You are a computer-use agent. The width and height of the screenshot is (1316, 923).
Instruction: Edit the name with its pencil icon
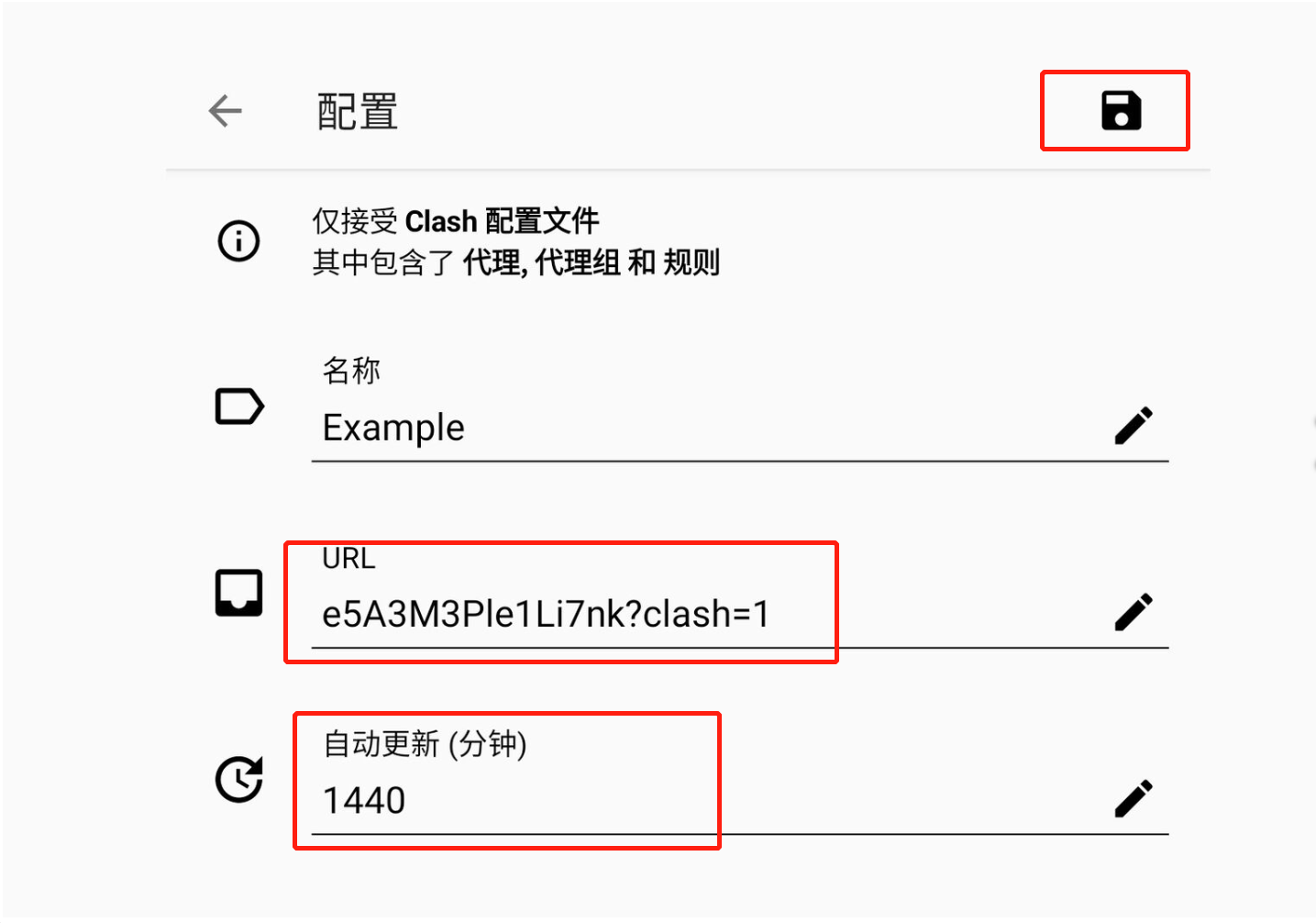pyautogui.click(x=1134, y=426)
